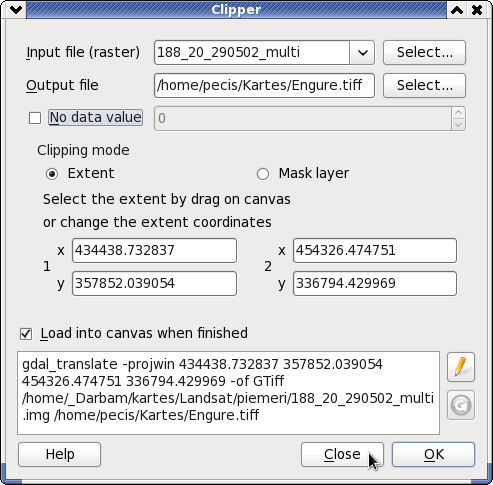Screen dimensions: 493x485
Task: Choose the Mask layer radio button
Action: point(263,174)
